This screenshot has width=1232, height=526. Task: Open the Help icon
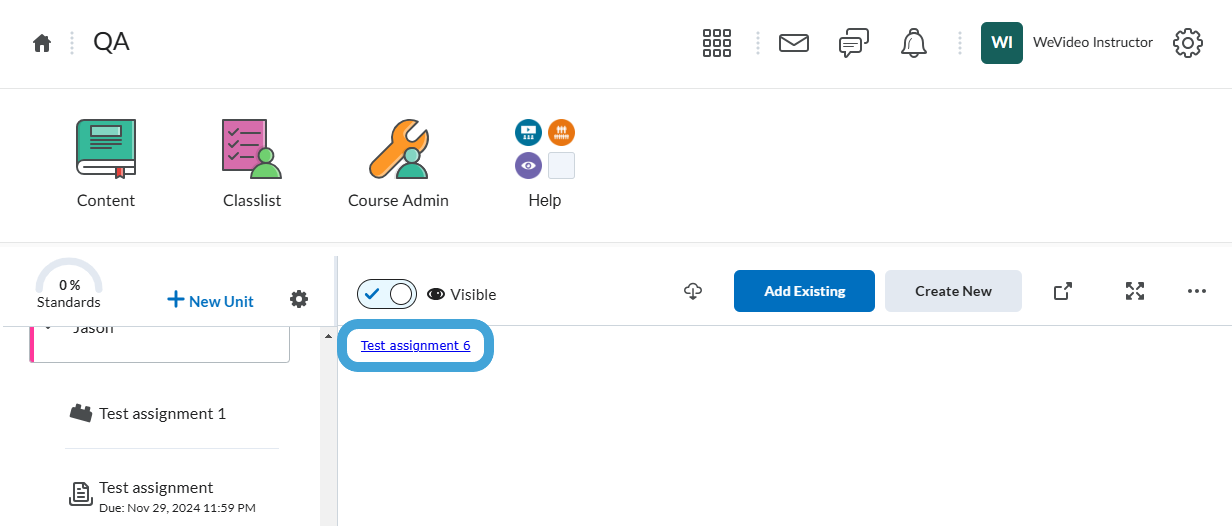[x=545, y=149]
